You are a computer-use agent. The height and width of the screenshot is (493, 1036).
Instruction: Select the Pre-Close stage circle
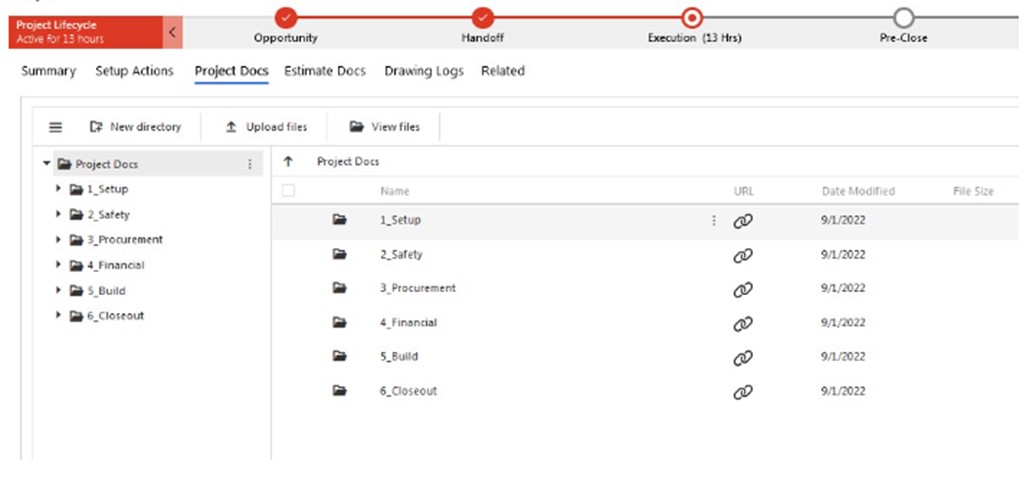click(x=903, y=18)
